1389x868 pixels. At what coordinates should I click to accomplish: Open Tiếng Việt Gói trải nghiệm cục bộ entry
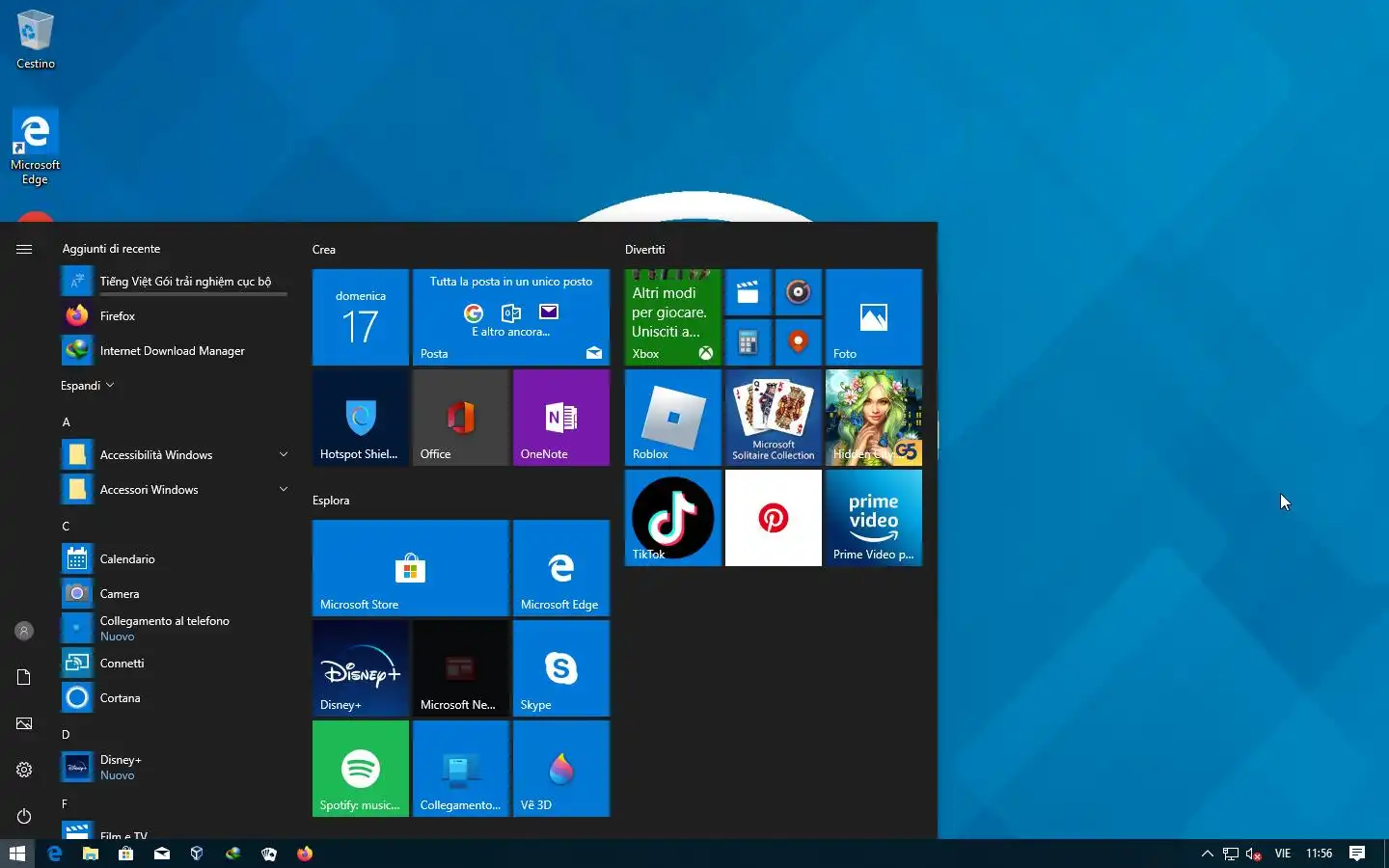[x=174, y=282]
